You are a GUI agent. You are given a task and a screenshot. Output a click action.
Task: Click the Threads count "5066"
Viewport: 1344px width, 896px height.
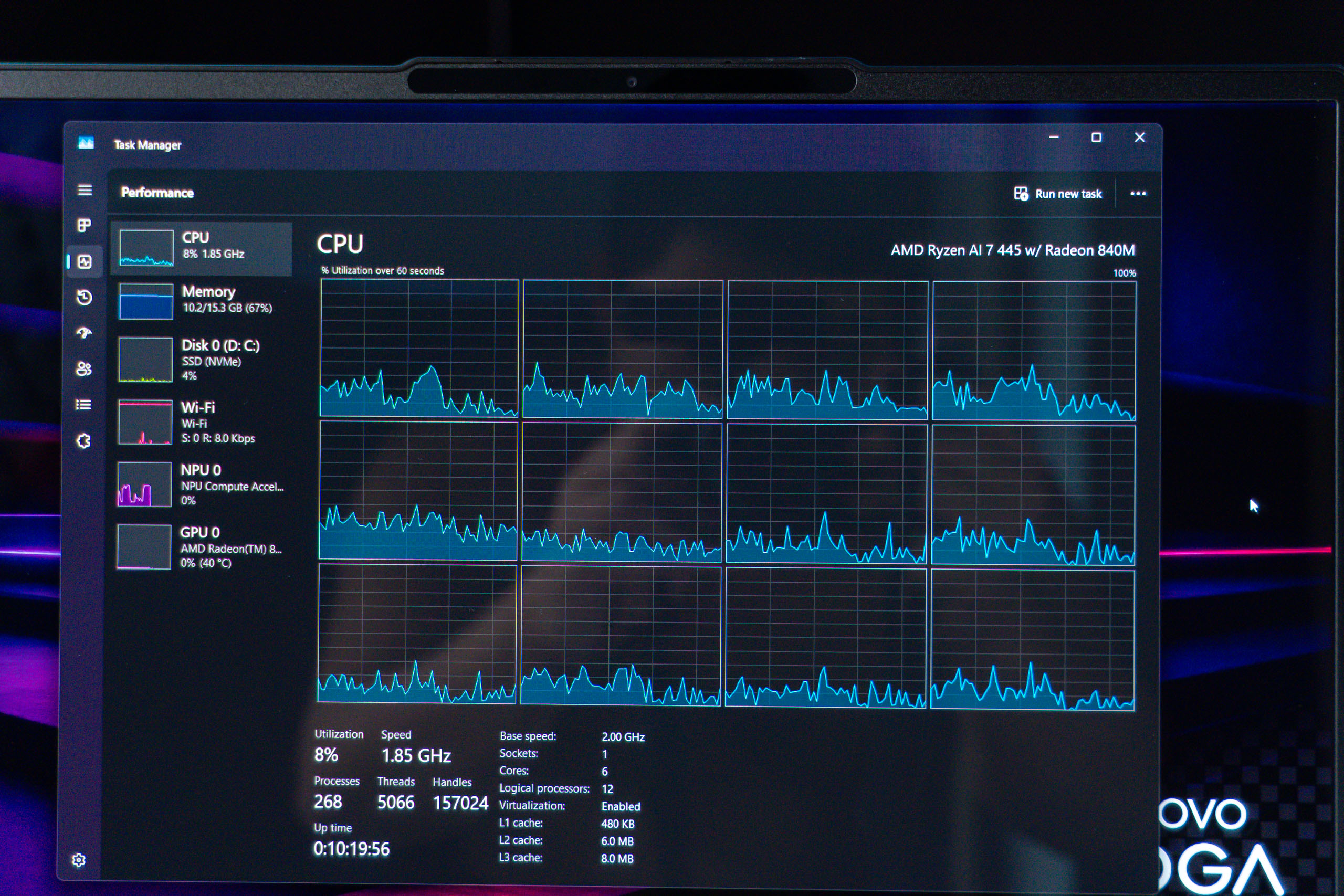395,802
